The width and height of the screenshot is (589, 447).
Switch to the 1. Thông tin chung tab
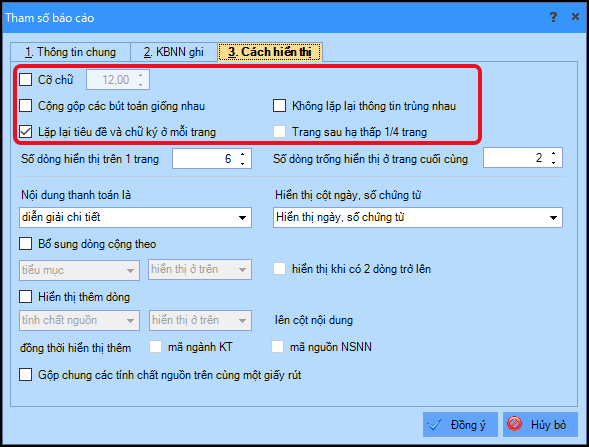71,52
